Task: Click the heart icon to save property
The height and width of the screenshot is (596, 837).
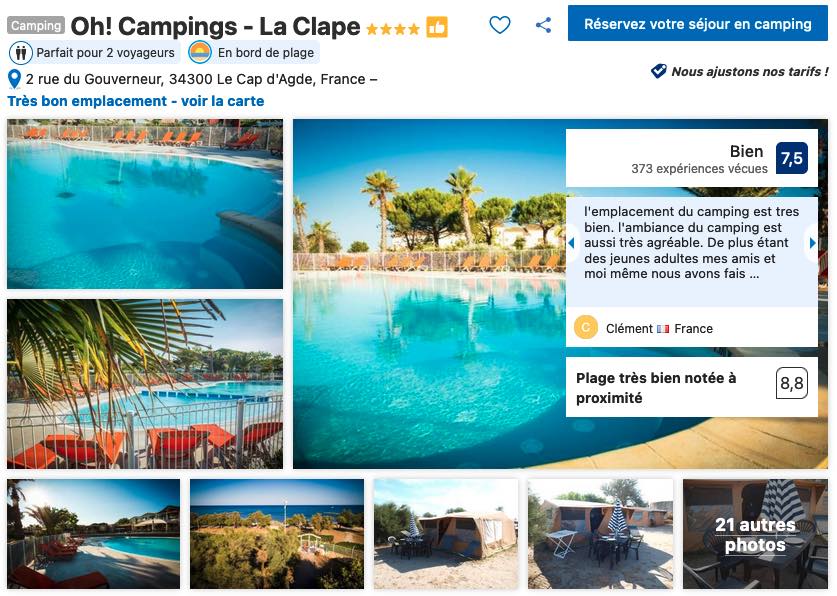Action: tap(500, 25)
